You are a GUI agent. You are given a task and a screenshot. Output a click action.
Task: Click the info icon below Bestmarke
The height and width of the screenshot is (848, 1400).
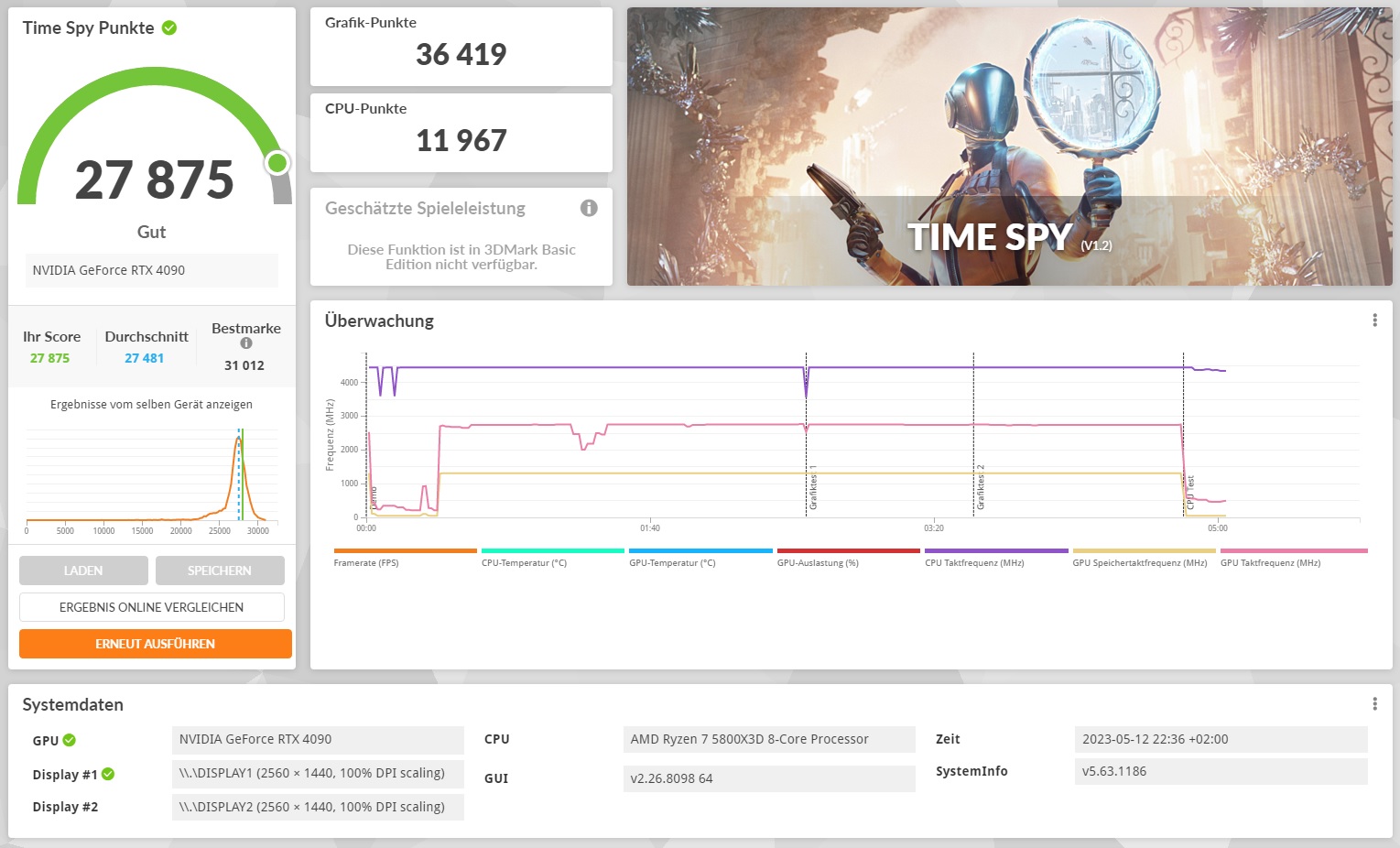tap(245, 342)
